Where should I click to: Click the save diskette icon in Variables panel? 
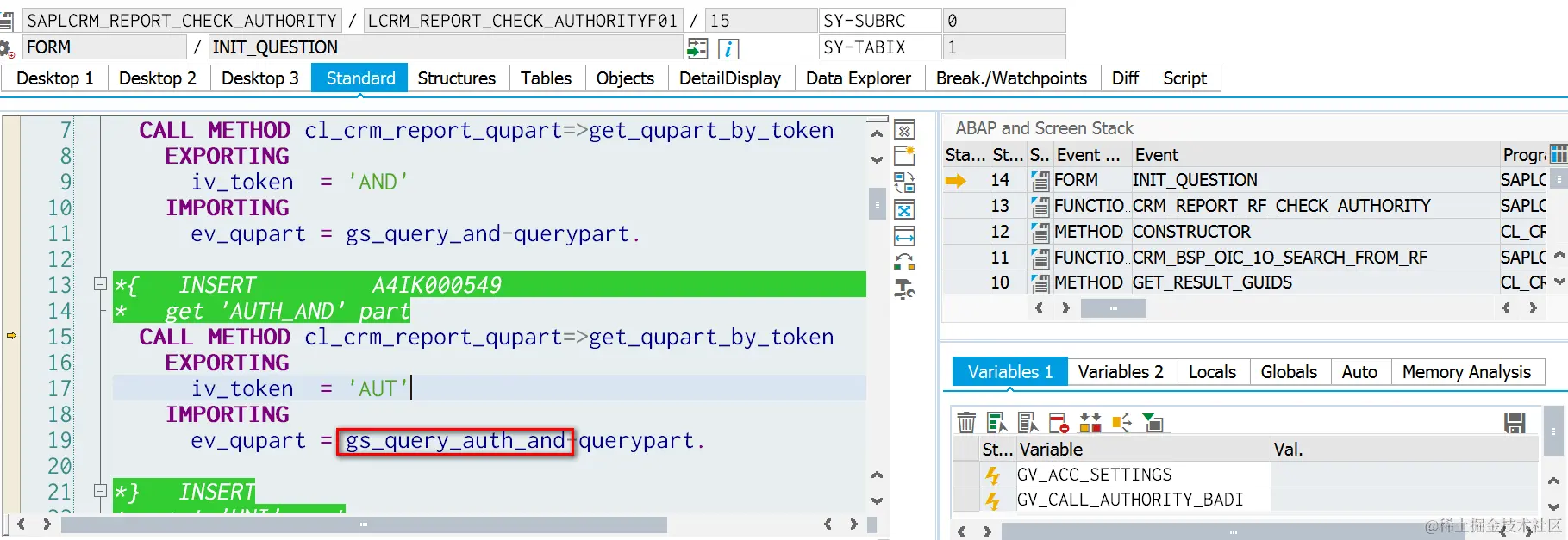pos(1515,422)
